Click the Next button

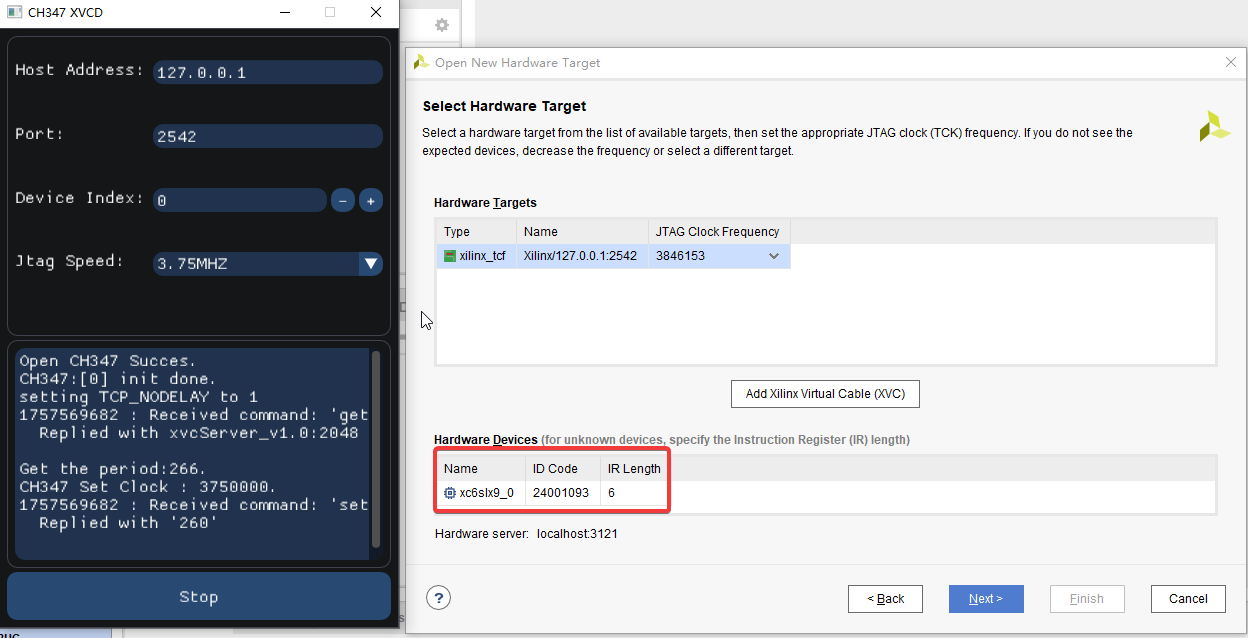point(986,598)
